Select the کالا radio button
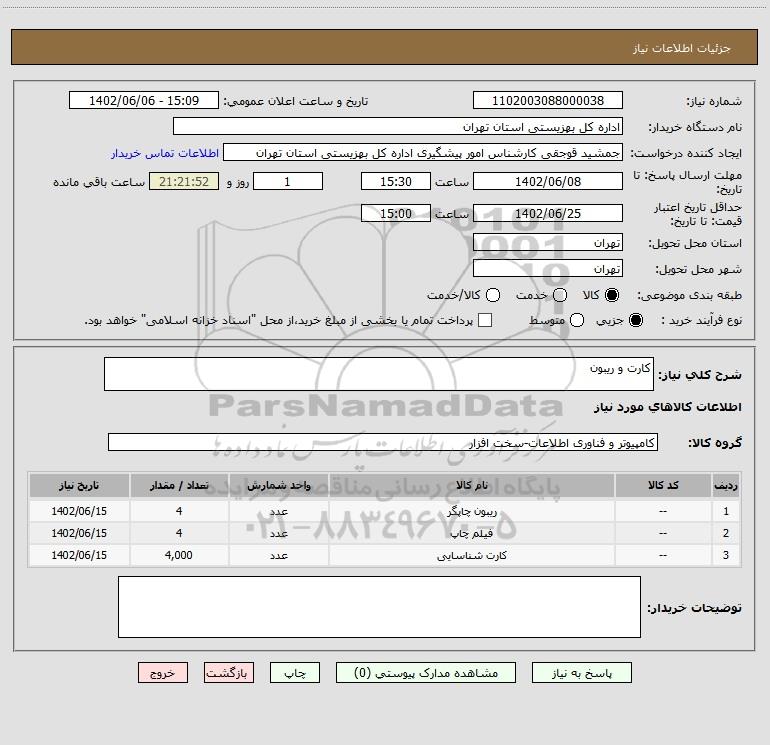 coord(612,295)
